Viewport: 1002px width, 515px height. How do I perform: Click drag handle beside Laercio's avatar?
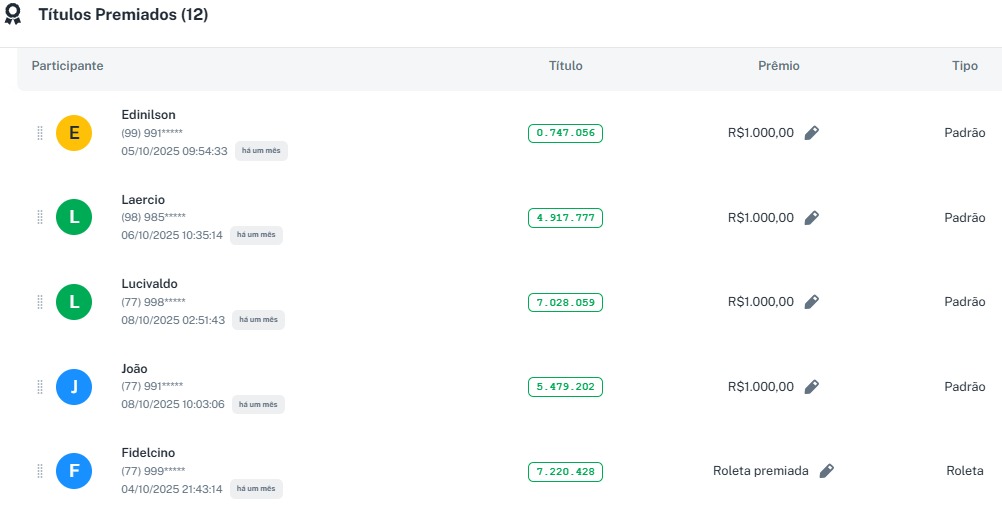40,217
